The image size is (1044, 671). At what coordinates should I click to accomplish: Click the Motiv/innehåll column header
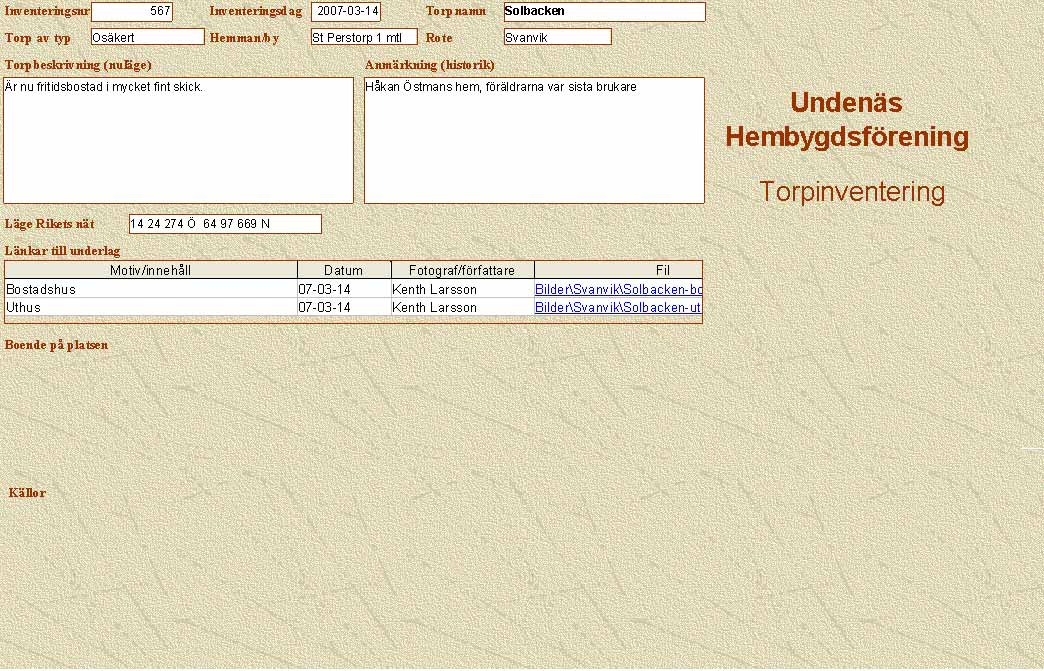coord(151,270)
